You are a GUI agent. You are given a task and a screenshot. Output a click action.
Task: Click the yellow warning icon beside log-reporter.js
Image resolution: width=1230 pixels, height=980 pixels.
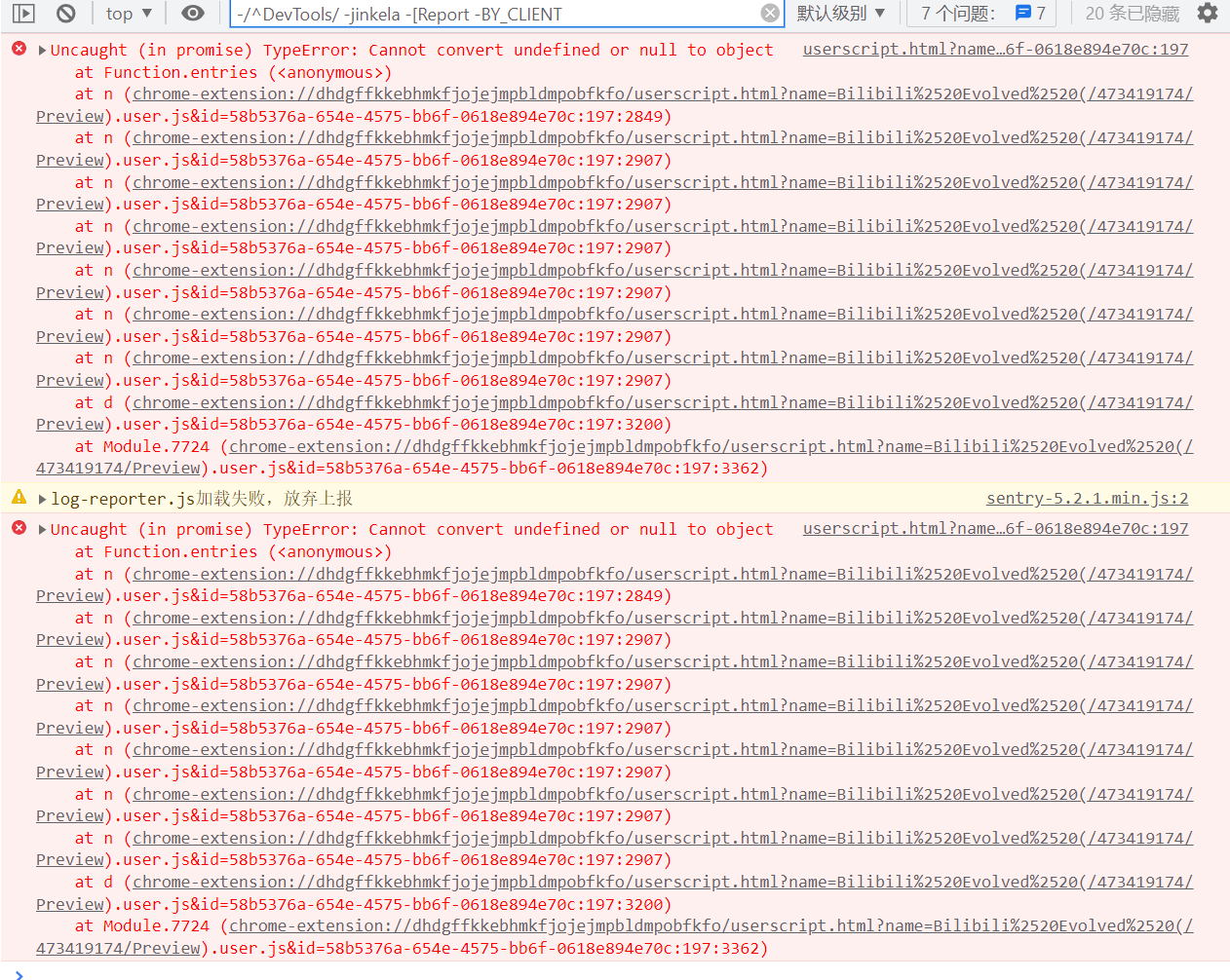tap(19, 498)
